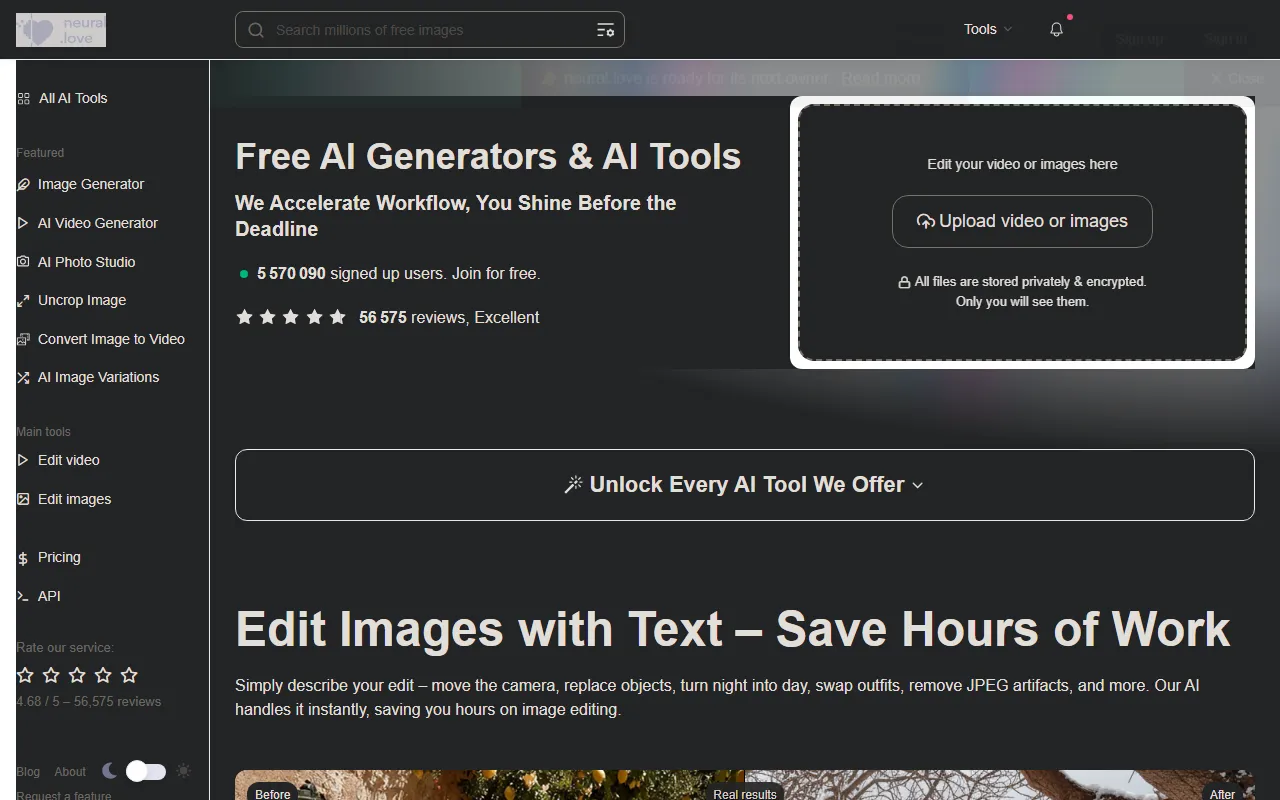1280x800 pixels.
Task: Close the announcement banner
Action: [1236, 78]
